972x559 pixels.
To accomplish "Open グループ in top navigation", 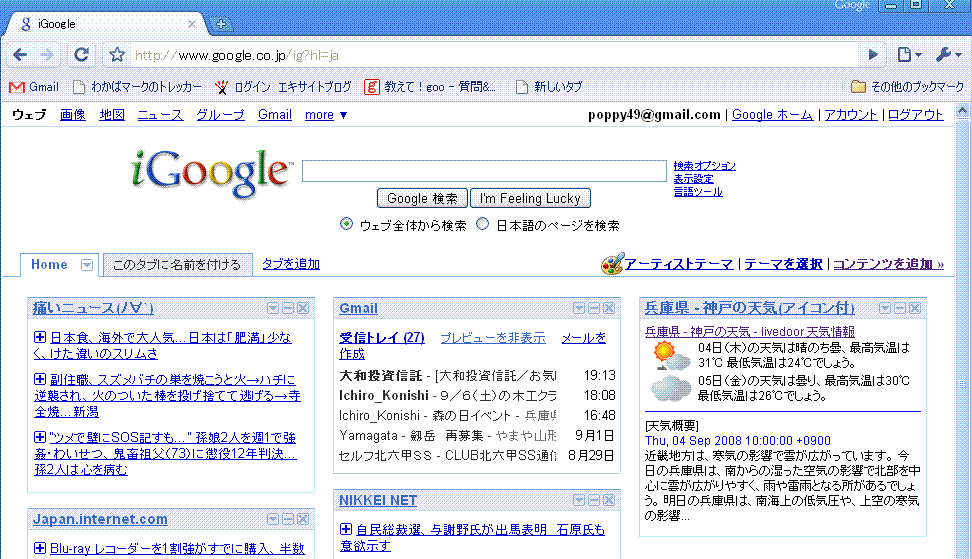I will coord(220,115).
